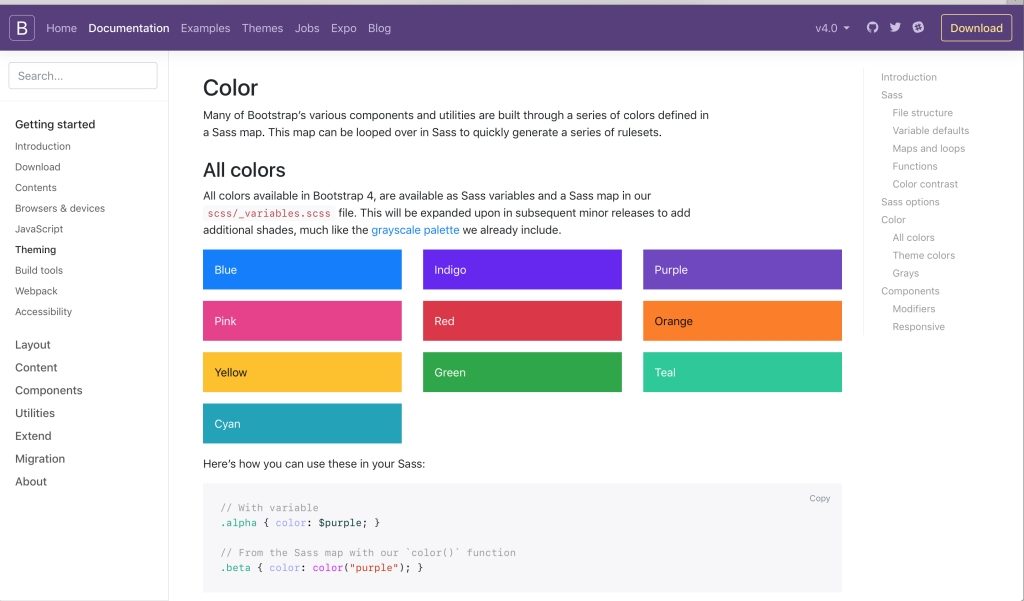Click the scss/_variables.scss inline code

coord(269,213)
